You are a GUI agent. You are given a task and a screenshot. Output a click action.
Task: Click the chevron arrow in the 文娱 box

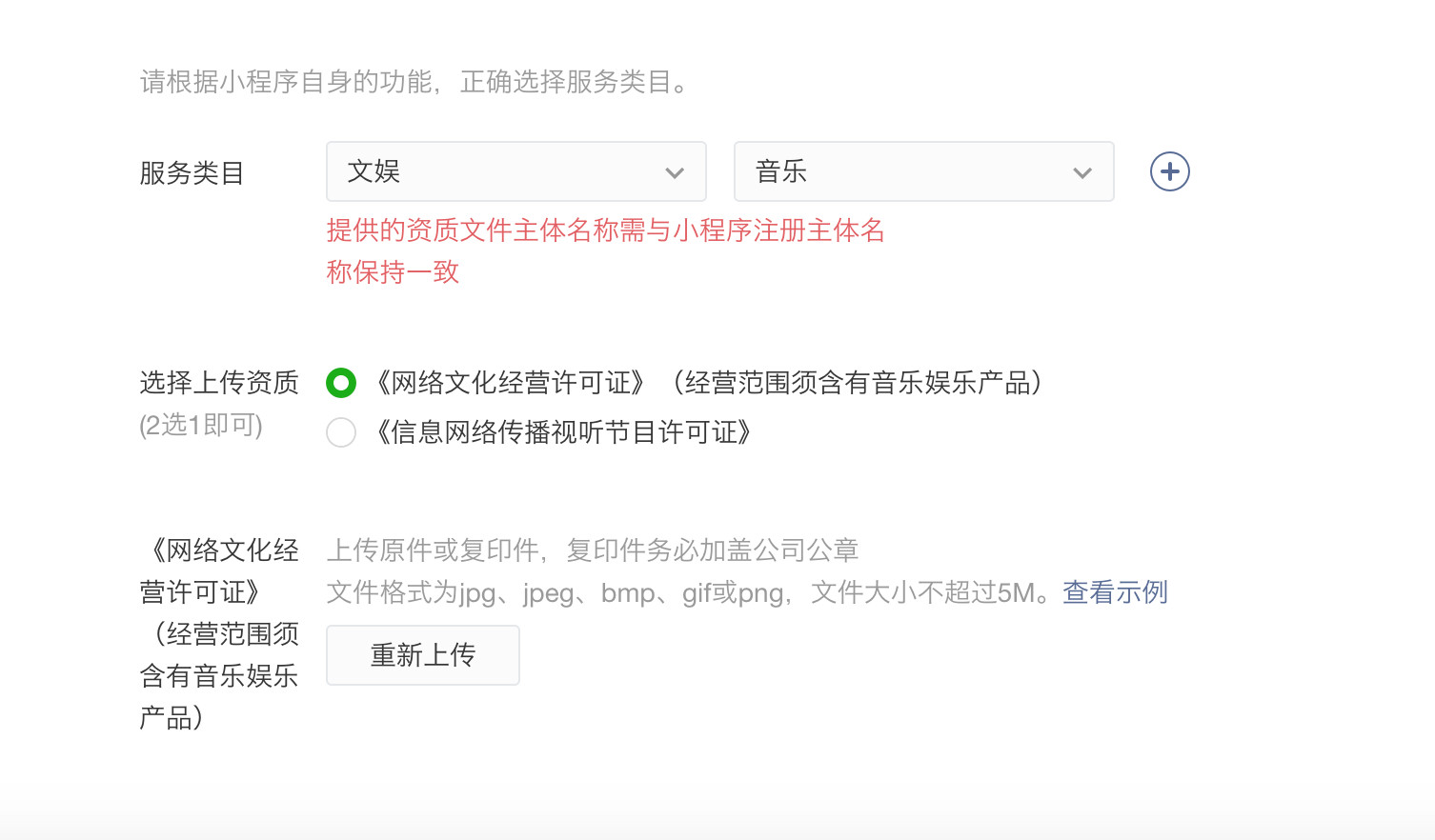(675, 173)
